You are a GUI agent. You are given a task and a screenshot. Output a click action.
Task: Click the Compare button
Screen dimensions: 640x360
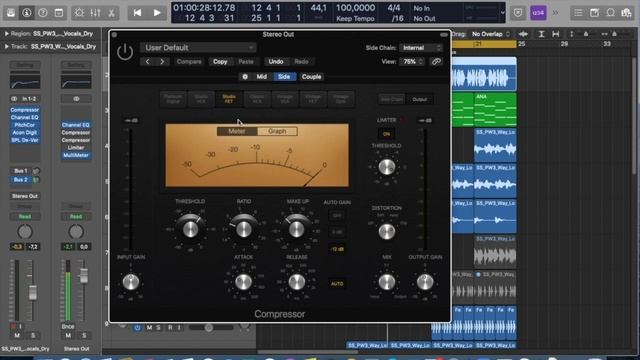(x=189, y=62)
